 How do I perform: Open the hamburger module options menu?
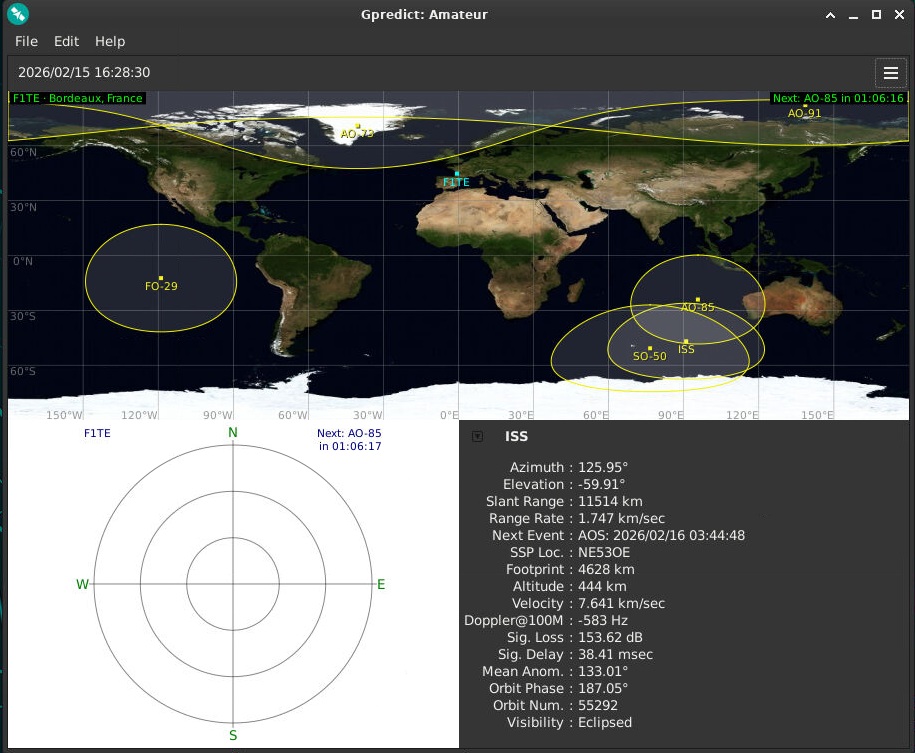[890, 73]
